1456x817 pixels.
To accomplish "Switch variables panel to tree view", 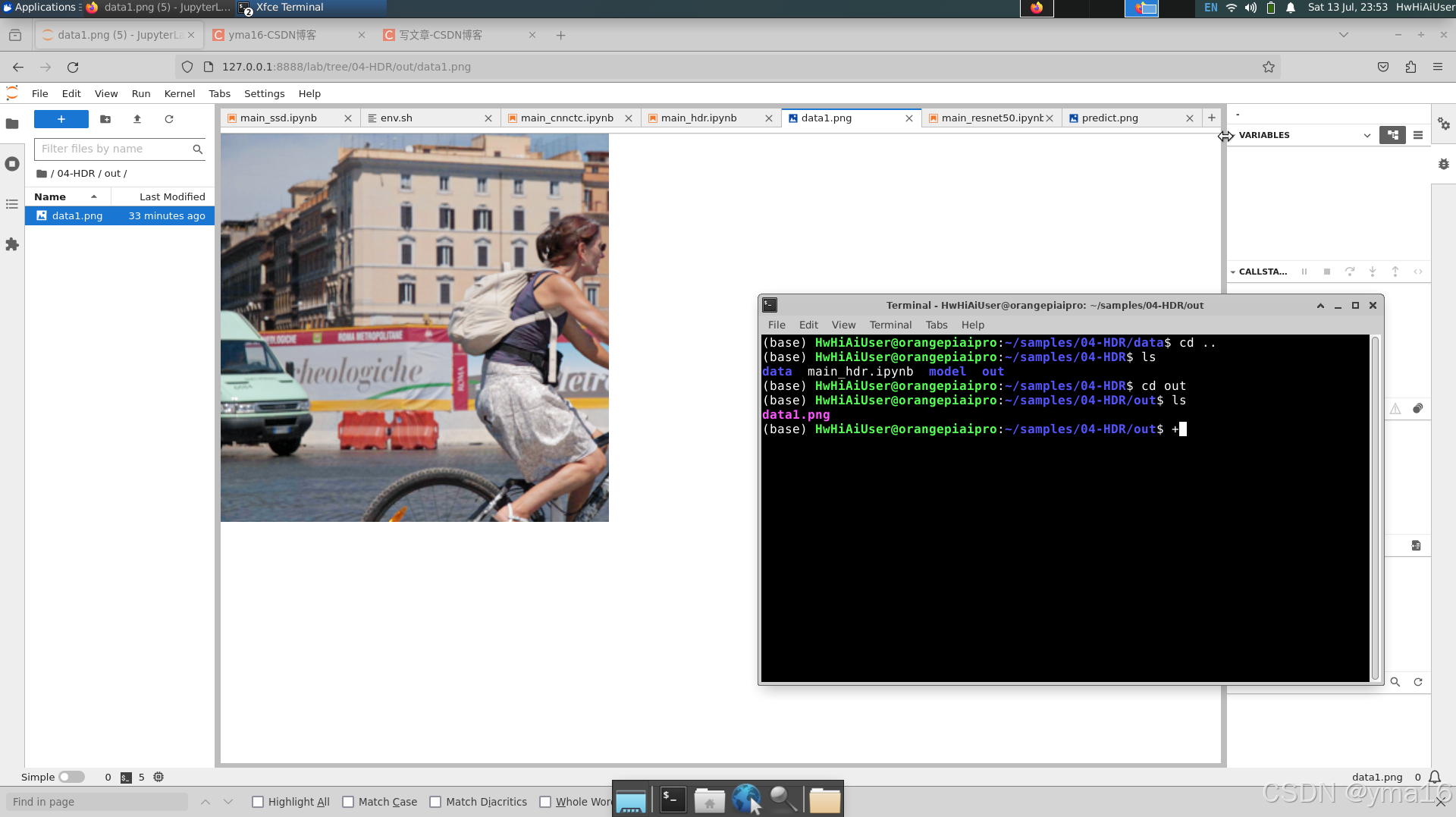I will (x=1392, y=135).
